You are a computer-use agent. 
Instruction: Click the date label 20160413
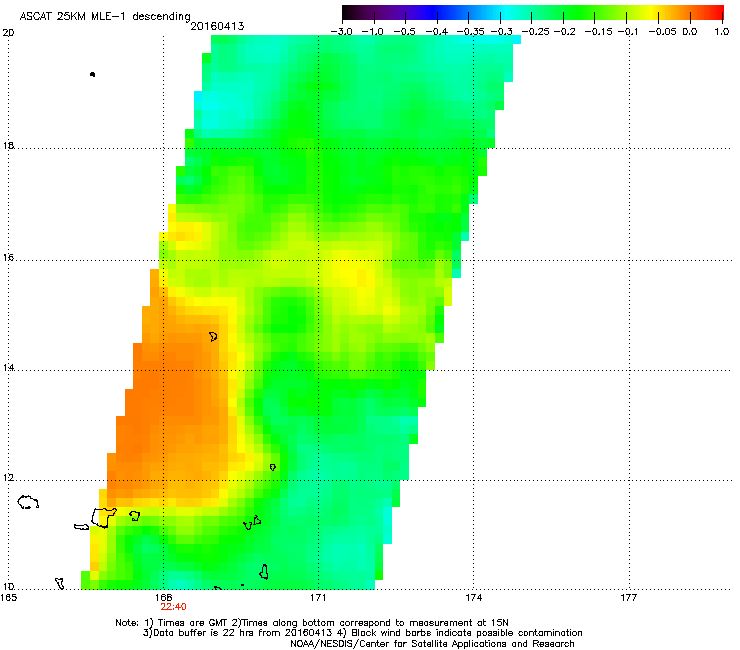217,26
